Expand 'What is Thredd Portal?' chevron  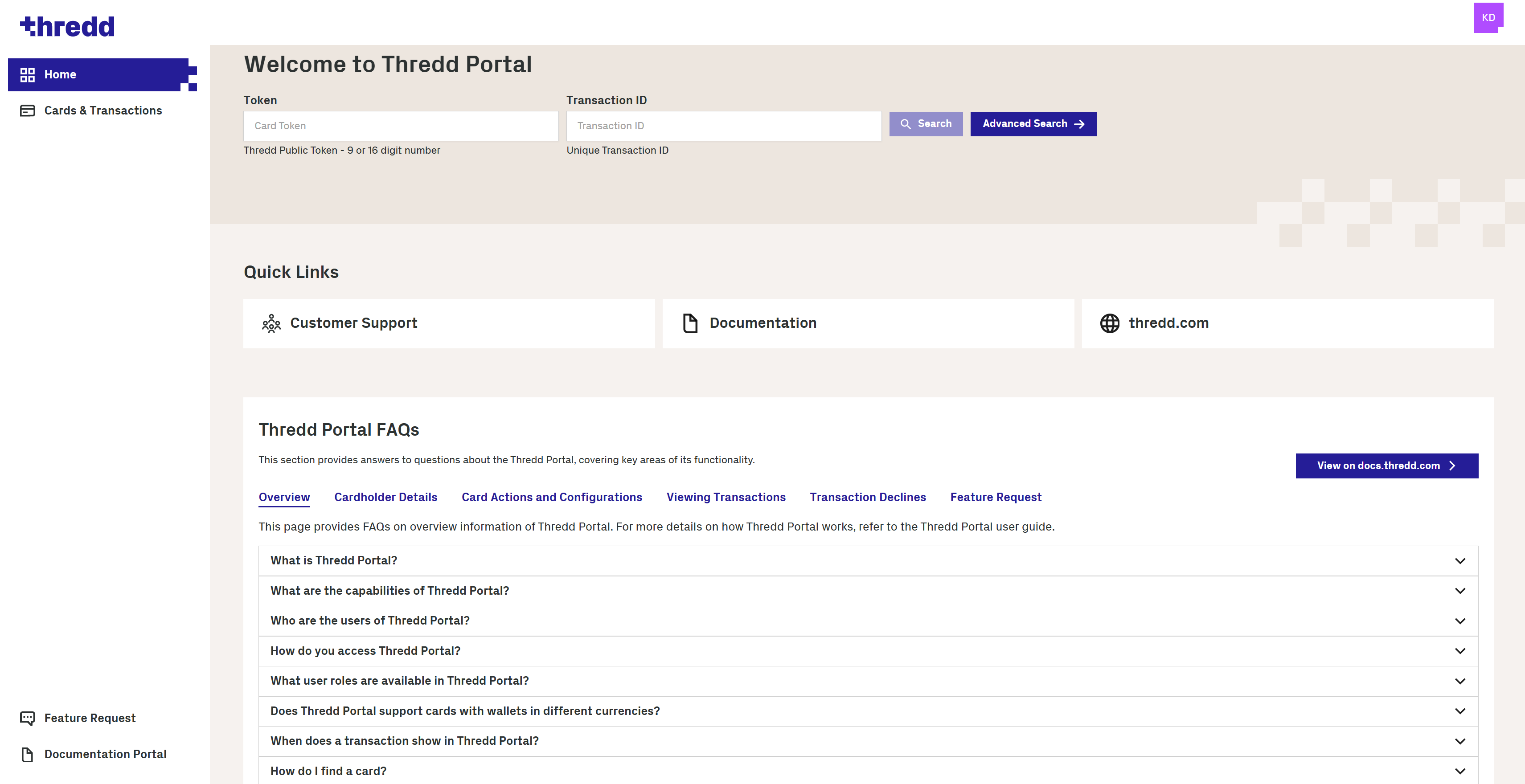click(1460, 561)
